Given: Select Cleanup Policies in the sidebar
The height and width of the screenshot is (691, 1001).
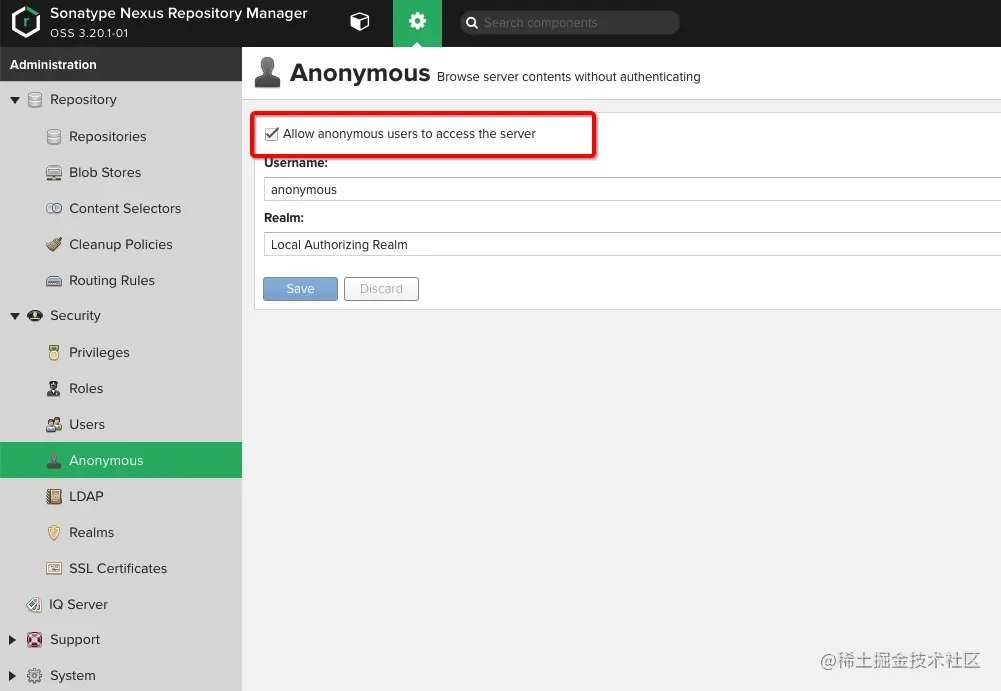Looking at the screenshot, I should (x=121, y=244).
